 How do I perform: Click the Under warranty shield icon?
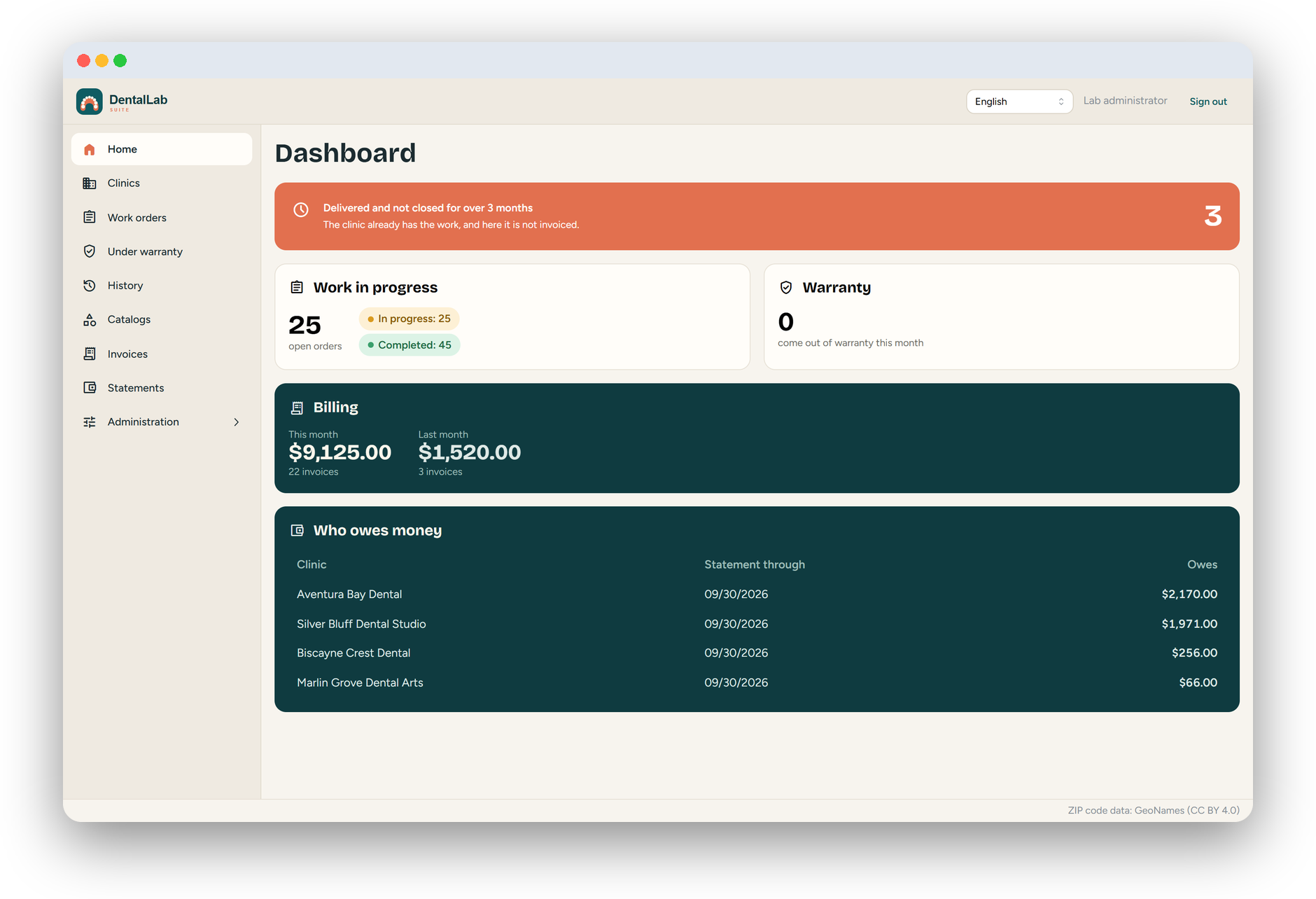click(90, 251)
